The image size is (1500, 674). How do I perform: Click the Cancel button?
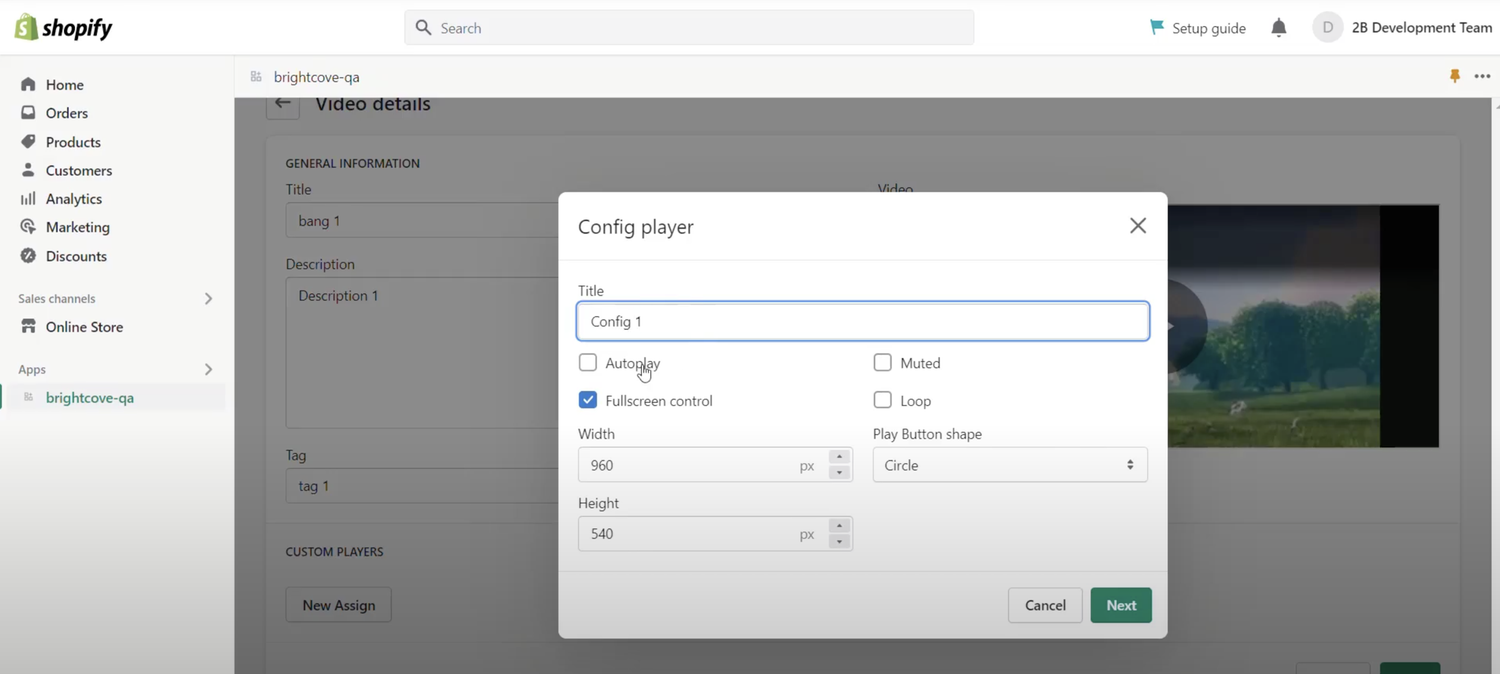[1044, 605]
